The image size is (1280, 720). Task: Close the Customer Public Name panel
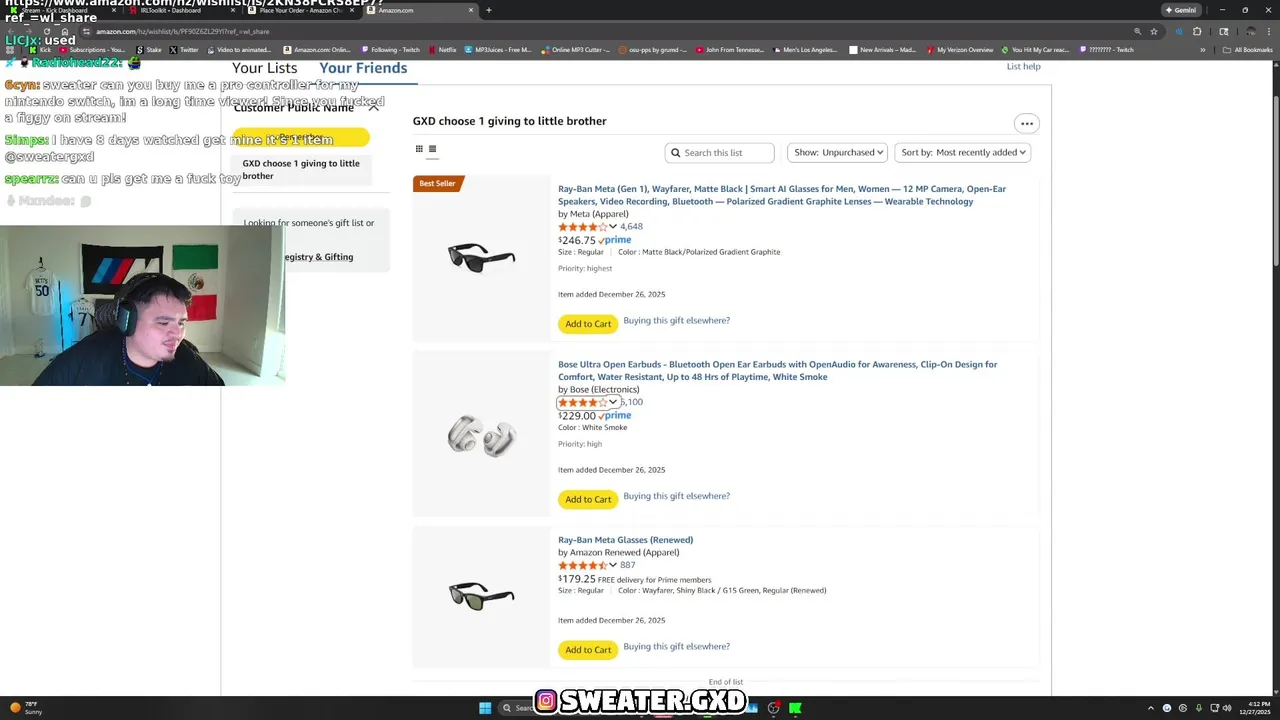pos(374,107)
